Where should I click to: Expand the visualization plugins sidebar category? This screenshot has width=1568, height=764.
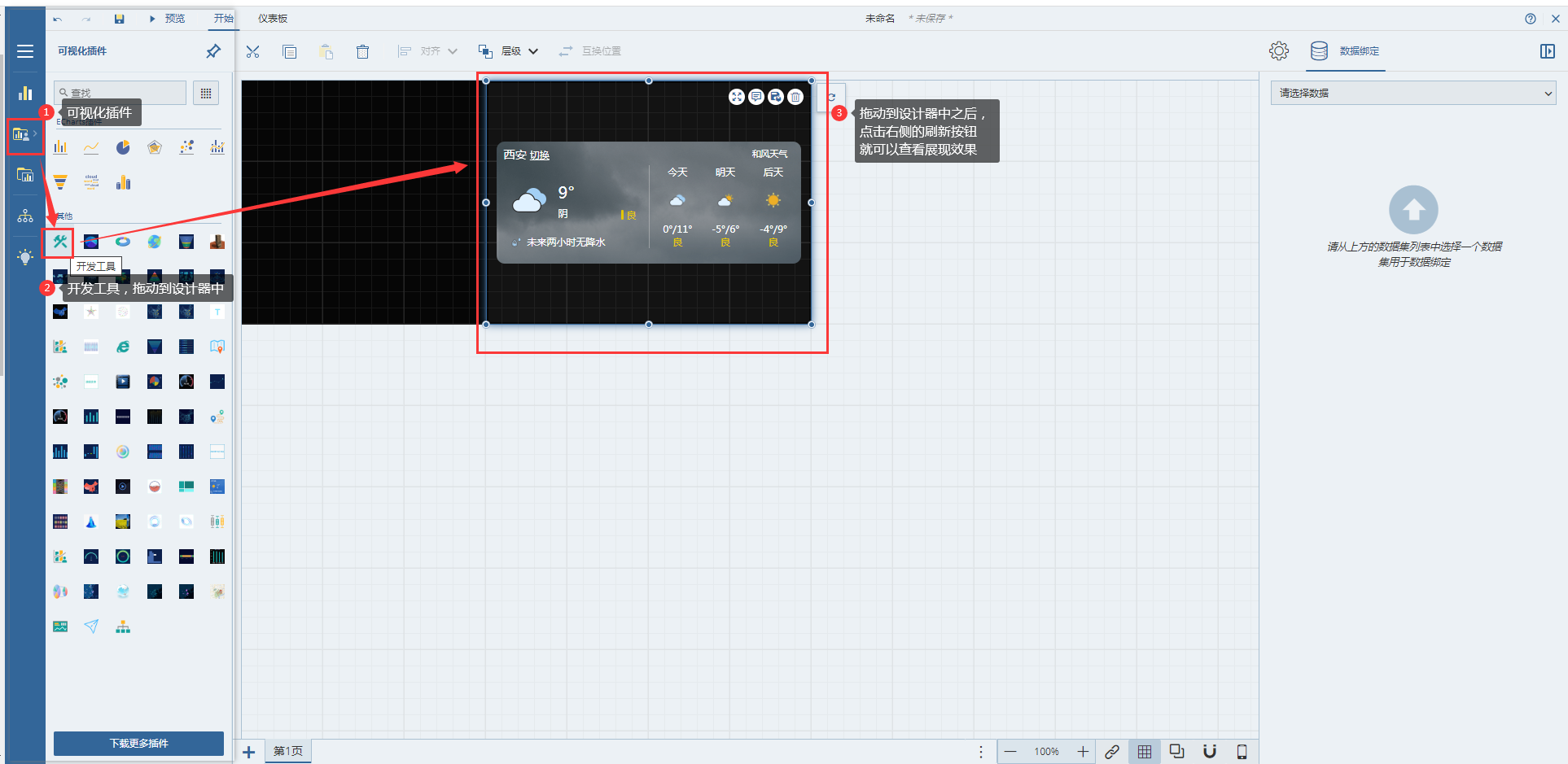[24, 134]
